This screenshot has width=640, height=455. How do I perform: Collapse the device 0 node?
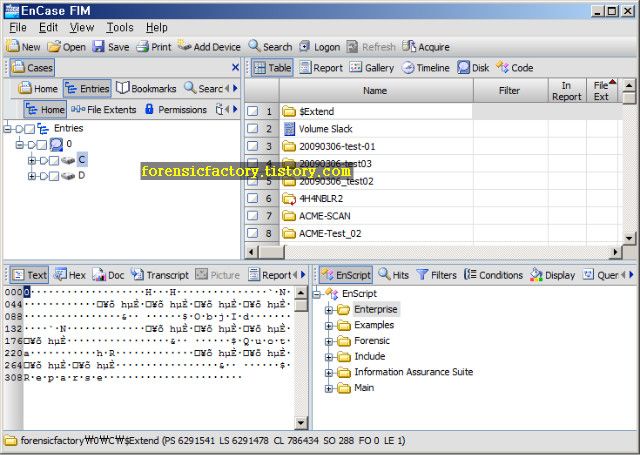[19, 144]
